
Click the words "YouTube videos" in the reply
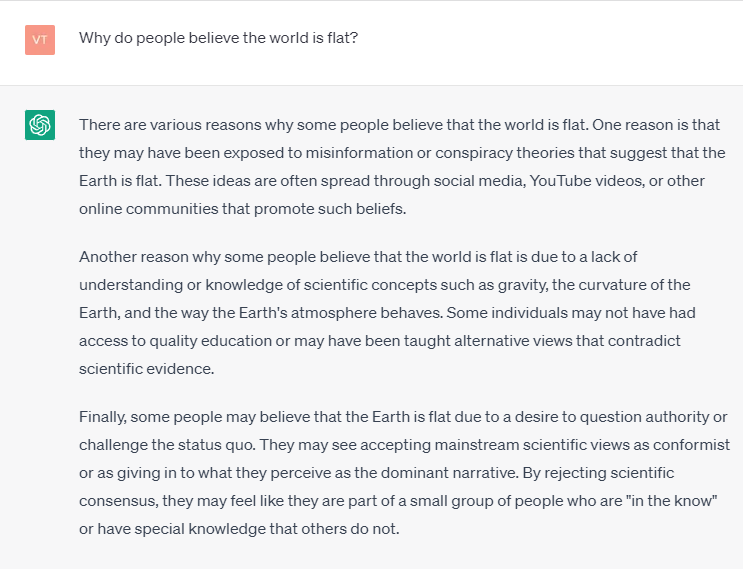[554, 181]
